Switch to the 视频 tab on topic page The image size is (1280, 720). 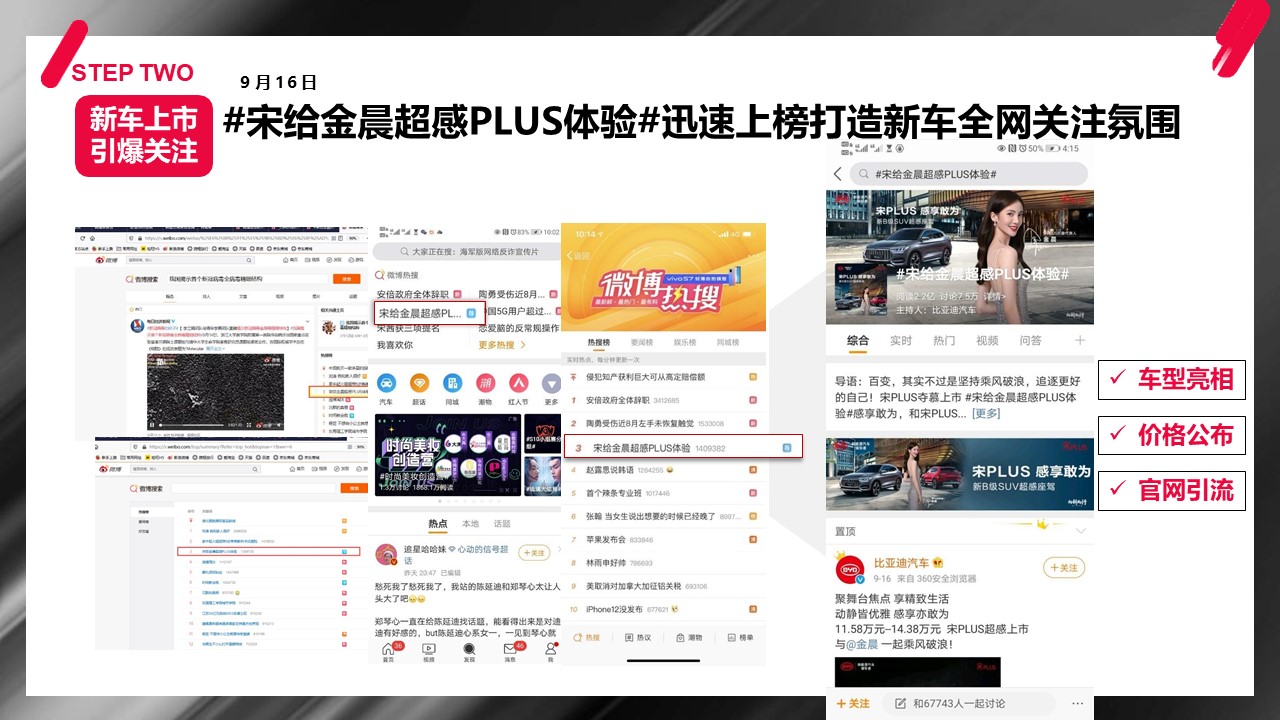coord(987,341)
